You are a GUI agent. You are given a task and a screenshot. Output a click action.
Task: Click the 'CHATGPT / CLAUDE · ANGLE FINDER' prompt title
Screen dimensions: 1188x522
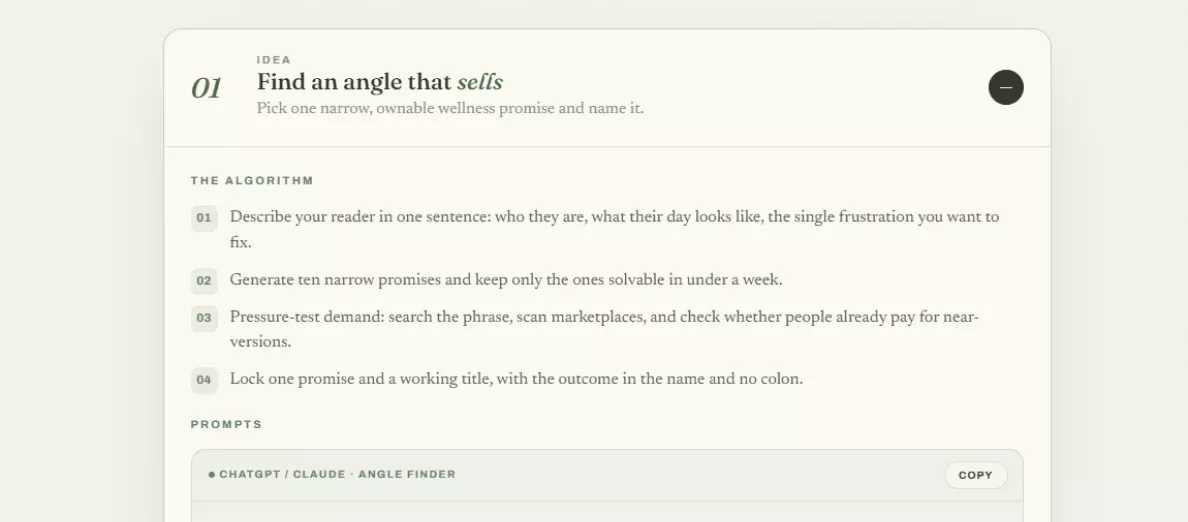coord(337,475)
